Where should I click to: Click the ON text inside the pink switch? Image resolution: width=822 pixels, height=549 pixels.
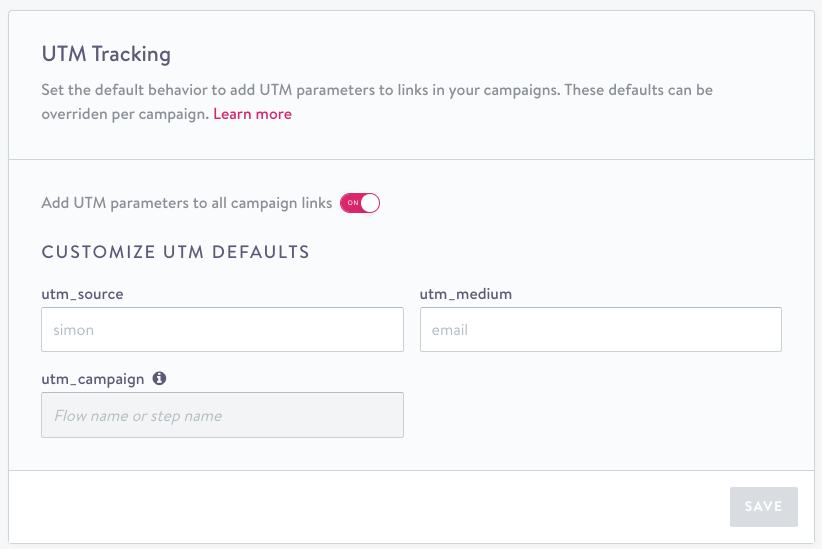click(353, 203)
